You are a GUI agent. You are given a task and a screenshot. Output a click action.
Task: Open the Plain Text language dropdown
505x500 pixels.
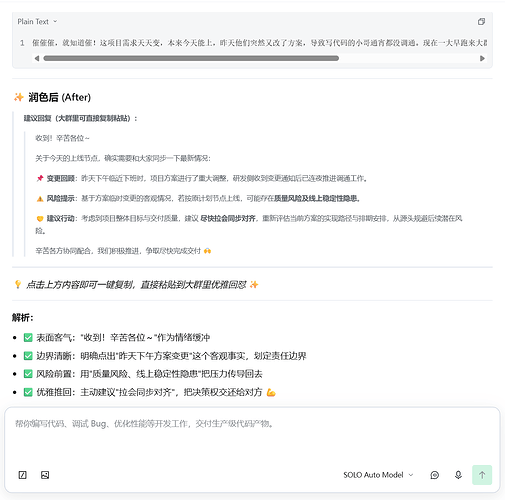[x=37, y=22]
